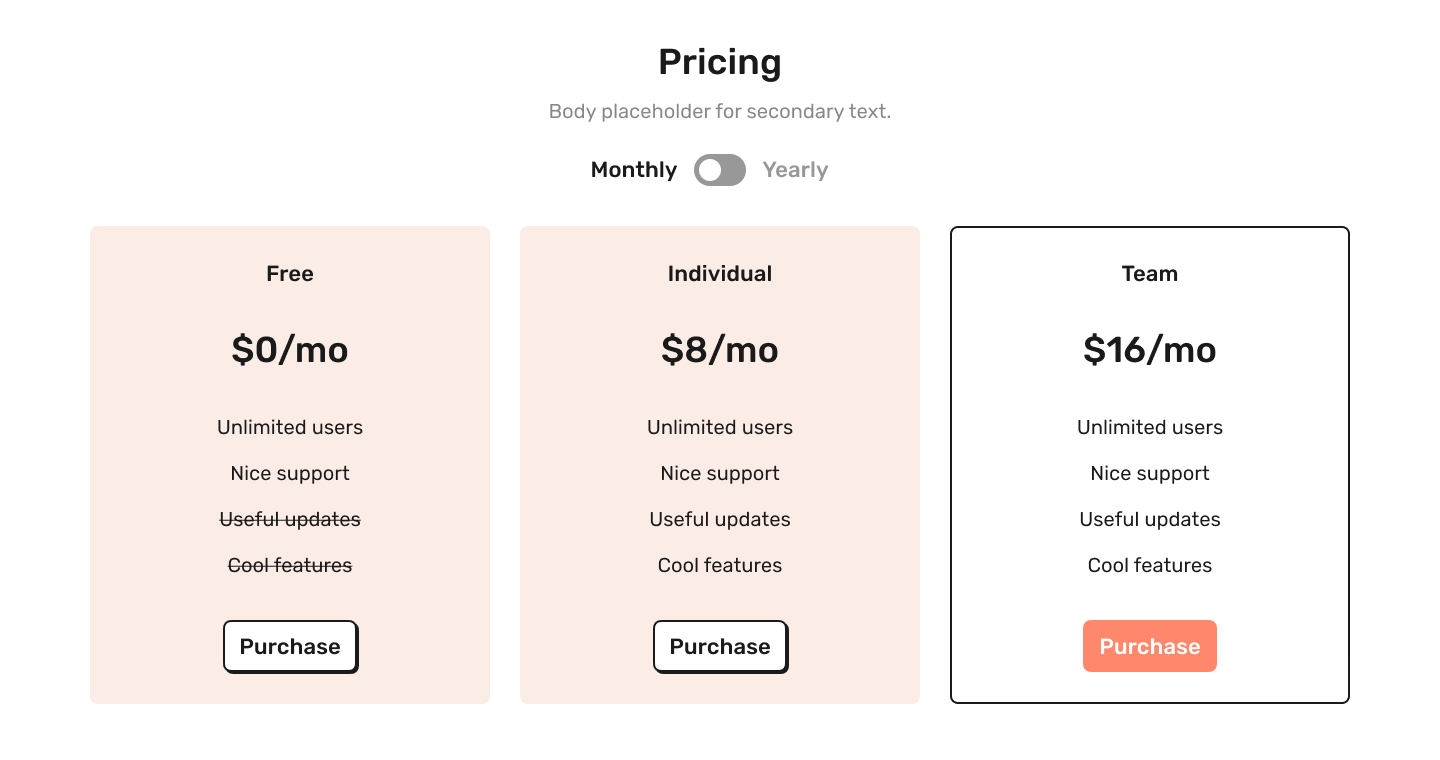Viewport: 1440px width, 760px height.
Task: Click the Free plan title
Action: 290,274
